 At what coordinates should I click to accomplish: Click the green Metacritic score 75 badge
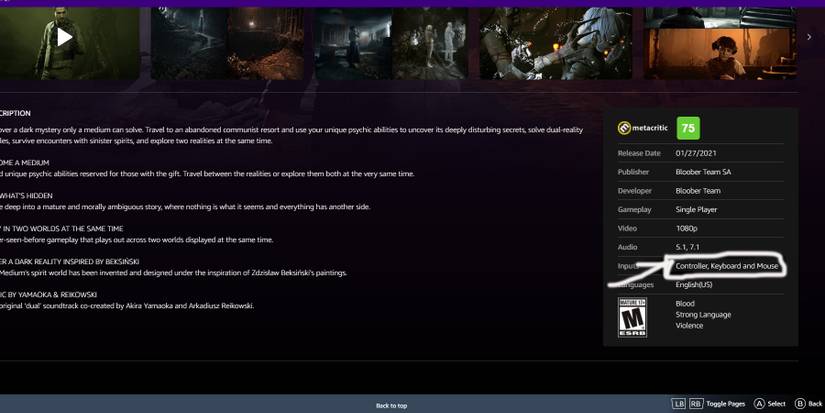pos(688,128)
